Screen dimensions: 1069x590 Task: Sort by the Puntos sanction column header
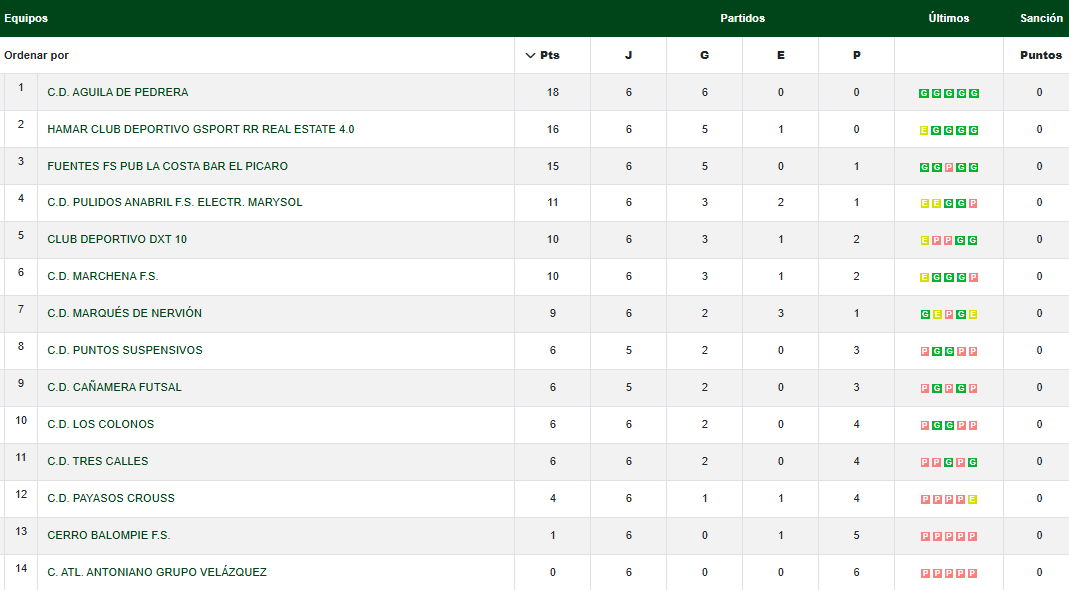[1040, 56]
